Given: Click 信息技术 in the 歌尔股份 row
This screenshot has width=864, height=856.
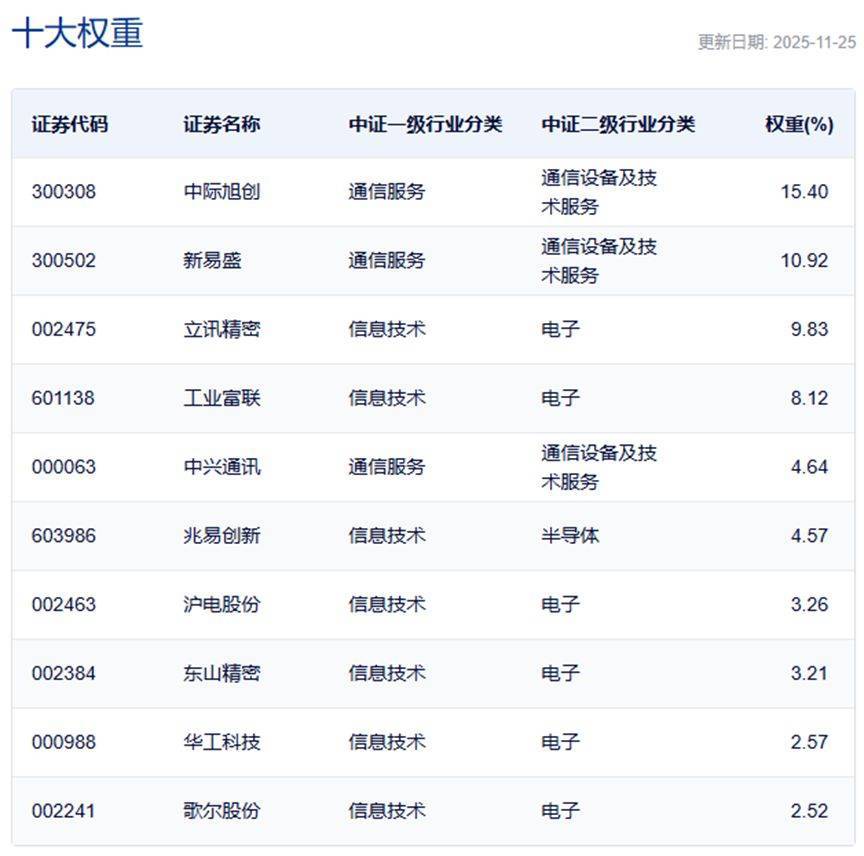Looking at the screenshot, I should coord(387,811).
